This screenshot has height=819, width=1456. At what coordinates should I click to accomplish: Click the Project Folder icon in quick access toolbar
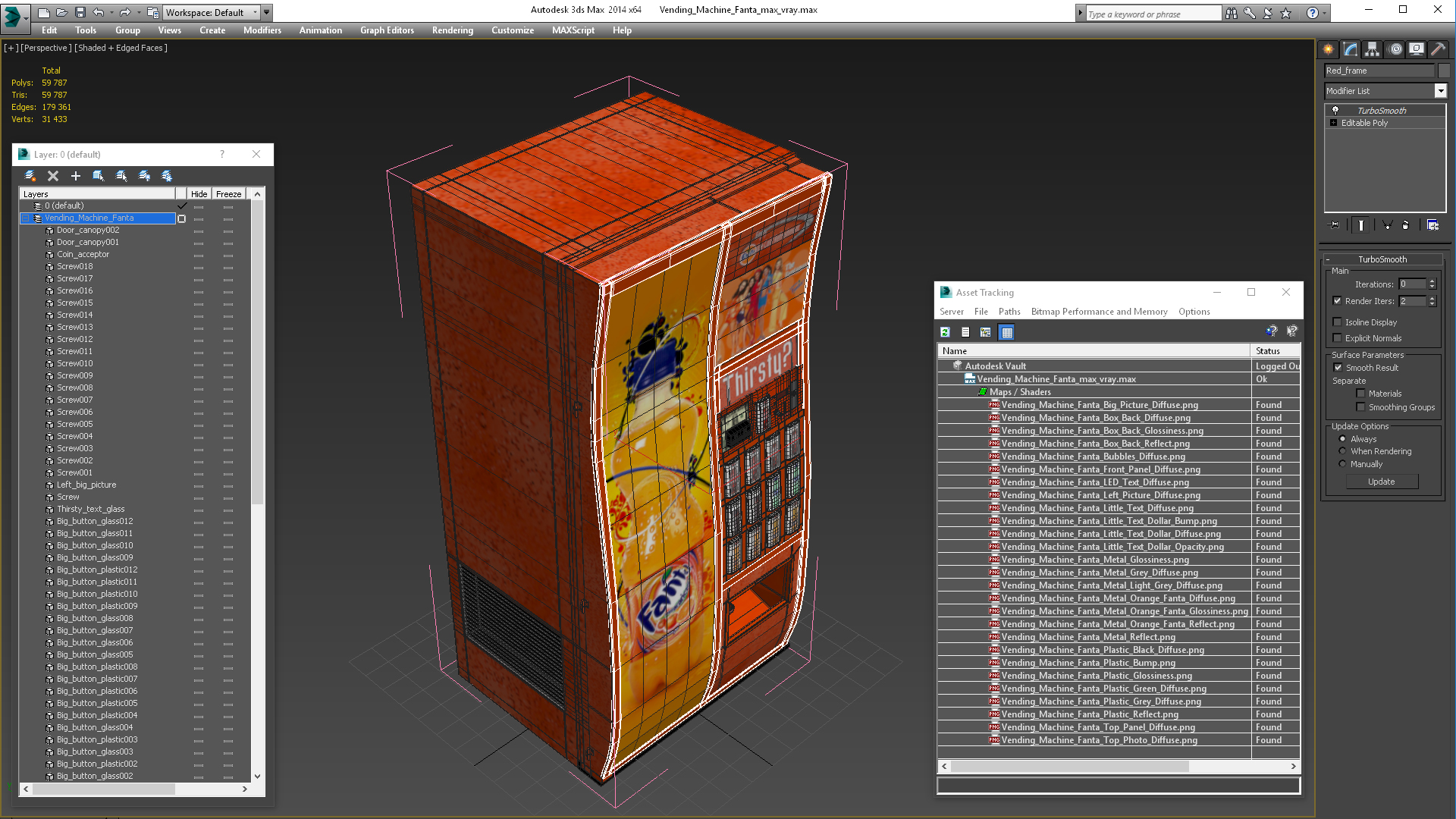(152, 12)
